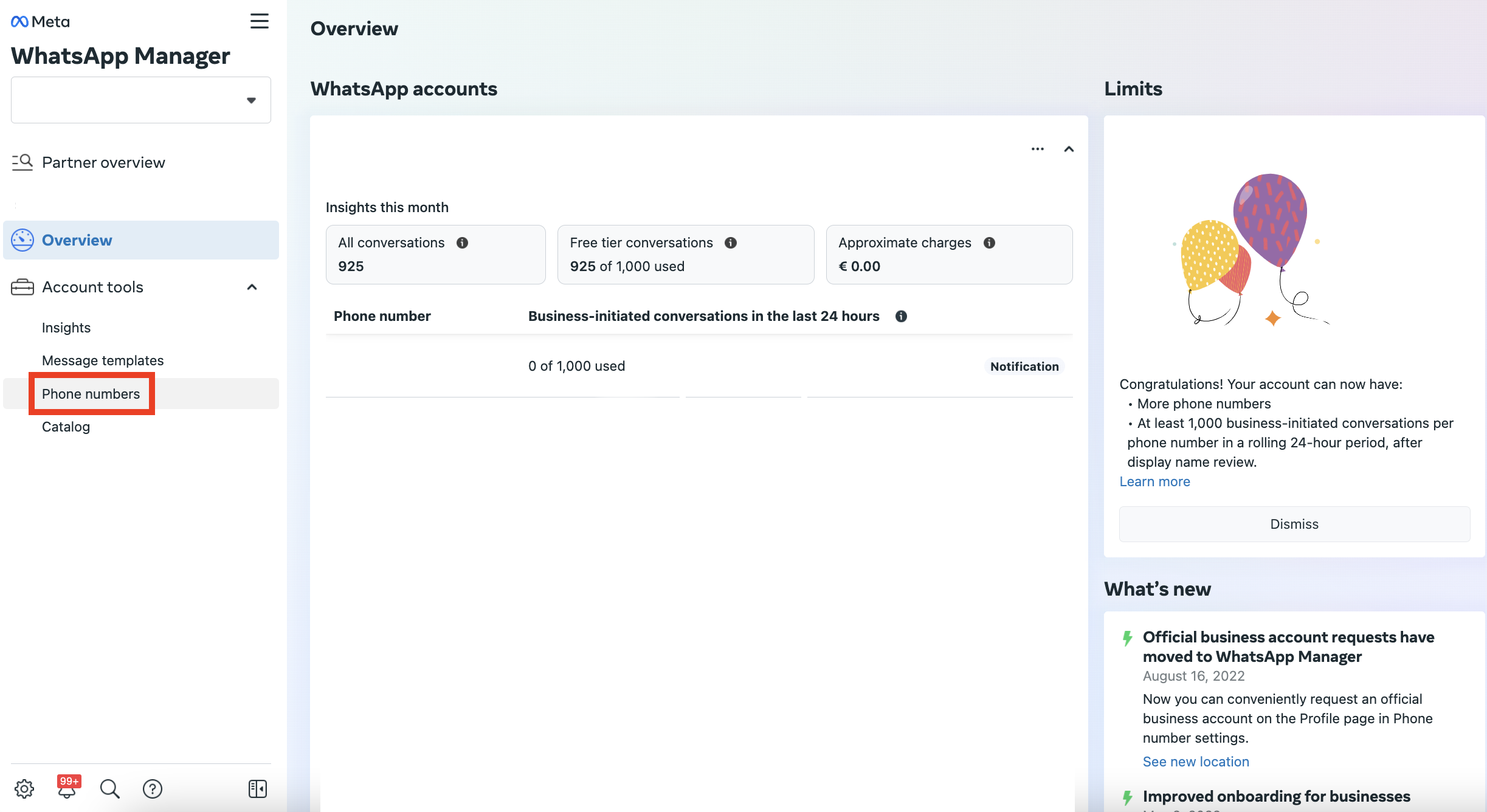Click the Dismiss button

click(x=1294, y=524)
